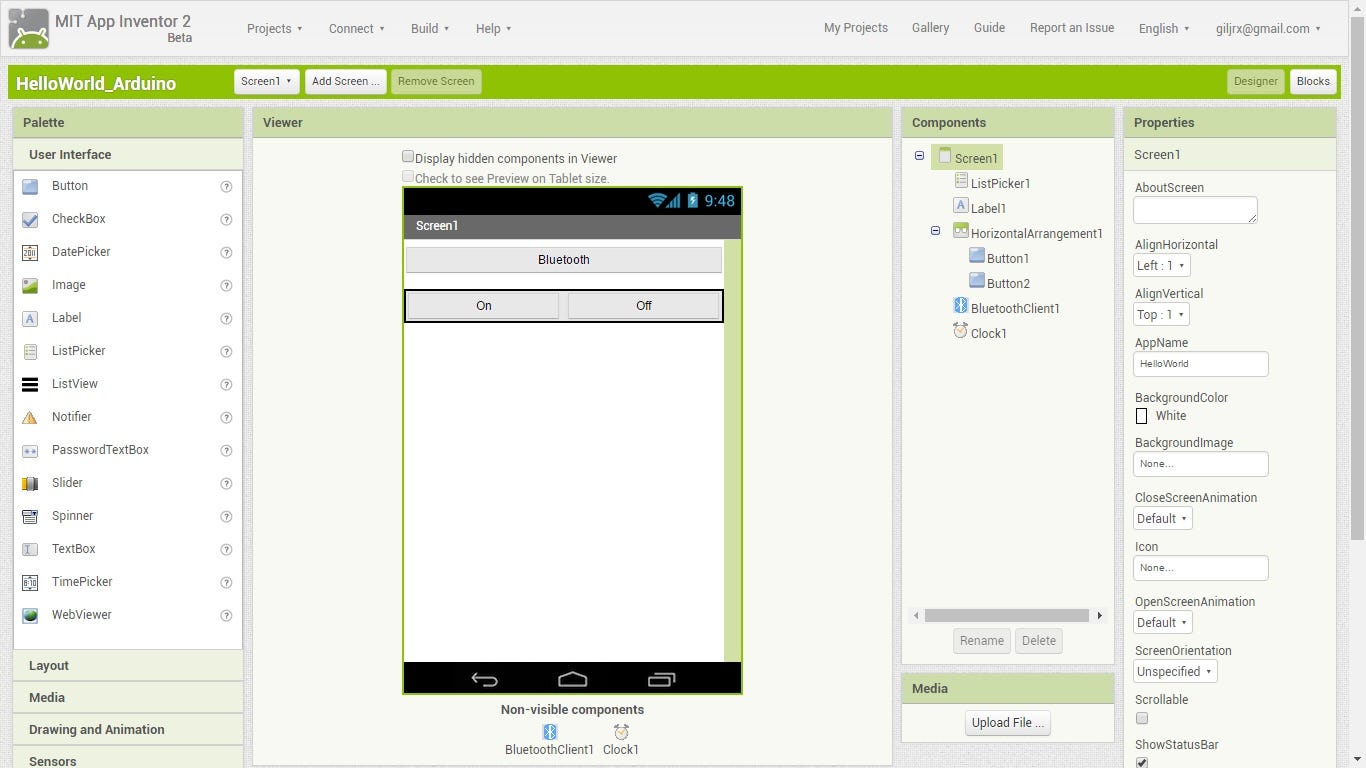Click the DatePicker icon in Palette
This screenshot has height=768, width=1366.
pos(32,251)
